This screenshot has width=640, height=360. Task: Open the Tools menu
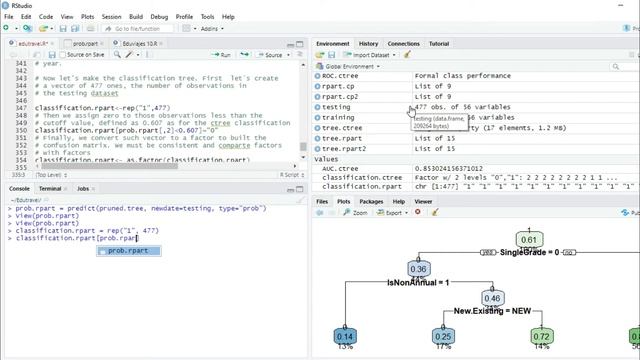coord(207,17)
